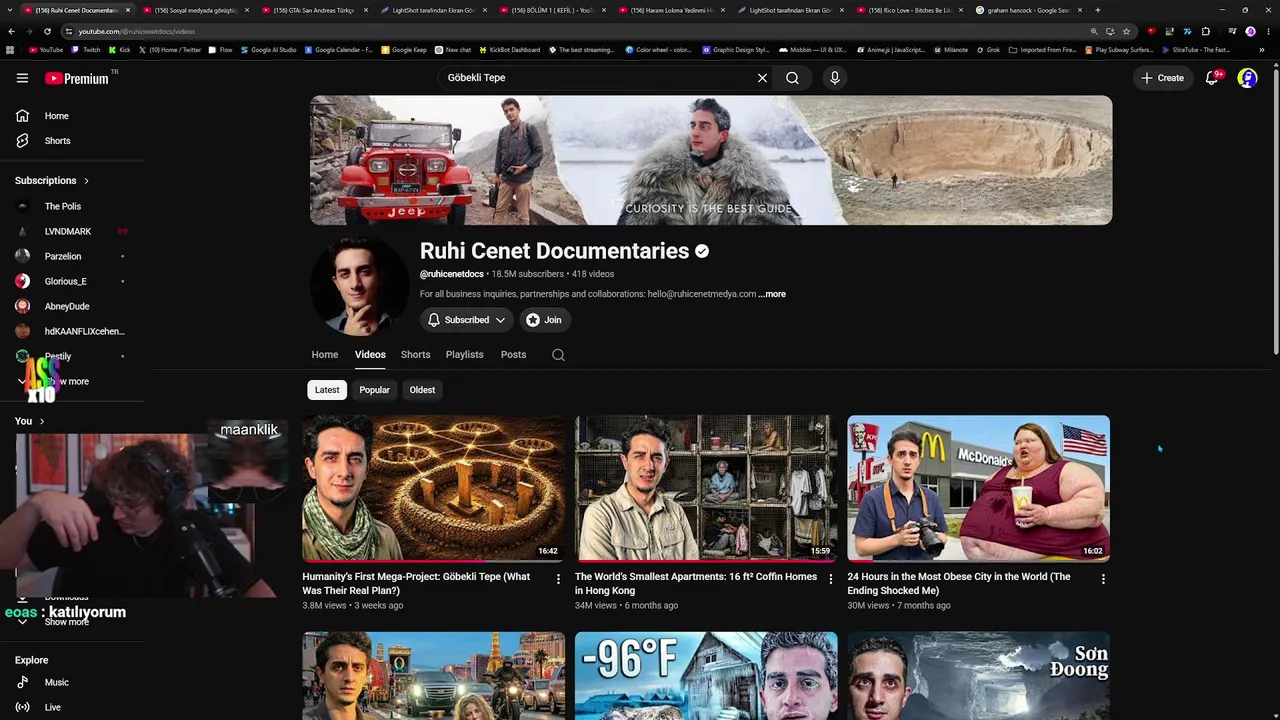
Task: Open the LVNDMARK subscription channel
Action: 70,232
